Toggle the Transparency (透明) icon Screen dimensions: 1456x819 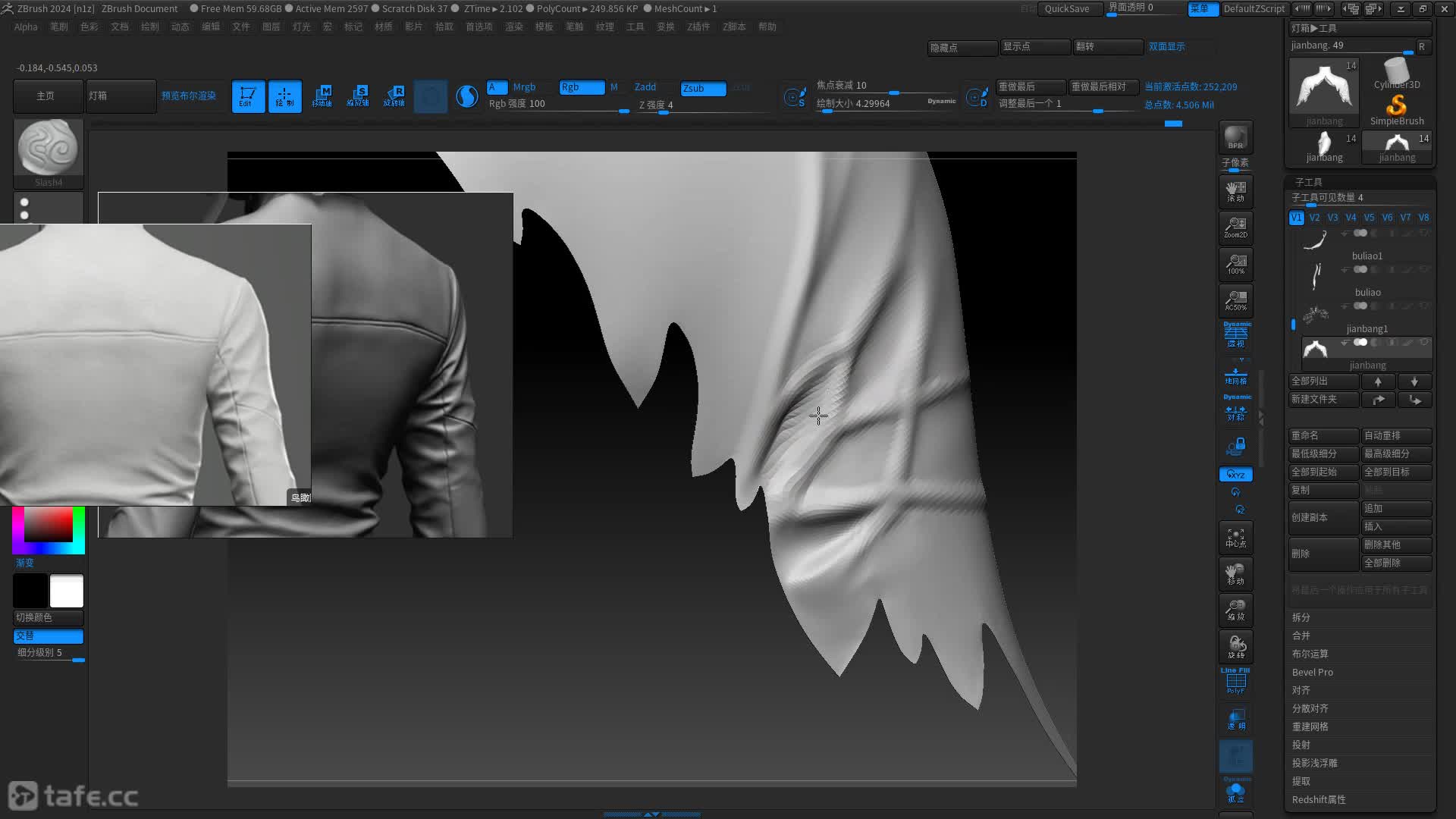coord(1235,720)
